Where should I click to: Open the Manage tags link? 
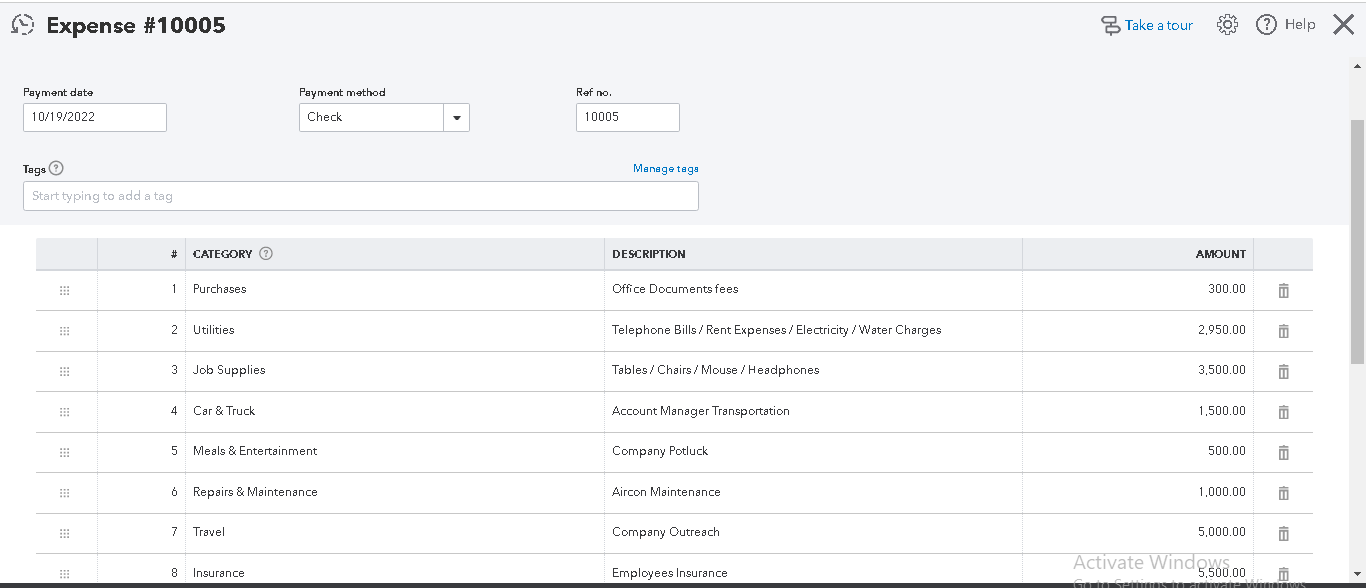pos(665,168)
